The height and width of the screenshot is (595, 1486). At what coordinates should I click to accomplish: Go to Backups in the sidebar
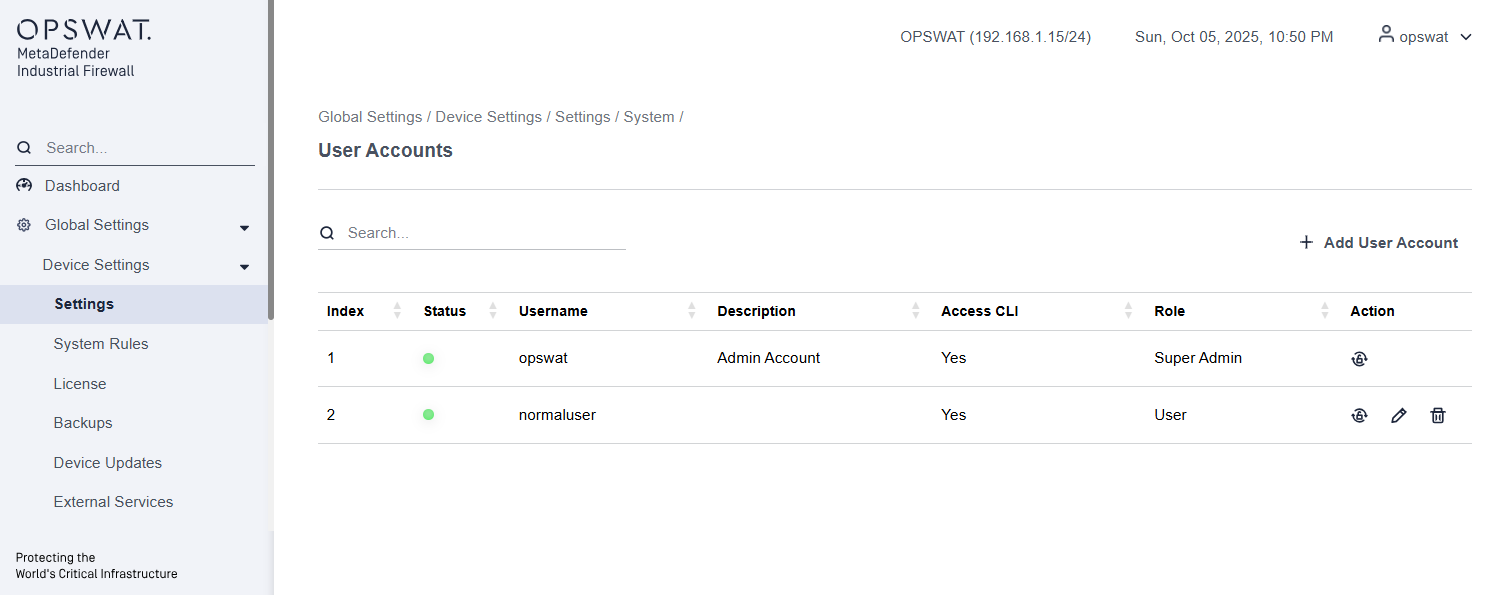coord(83,423)
